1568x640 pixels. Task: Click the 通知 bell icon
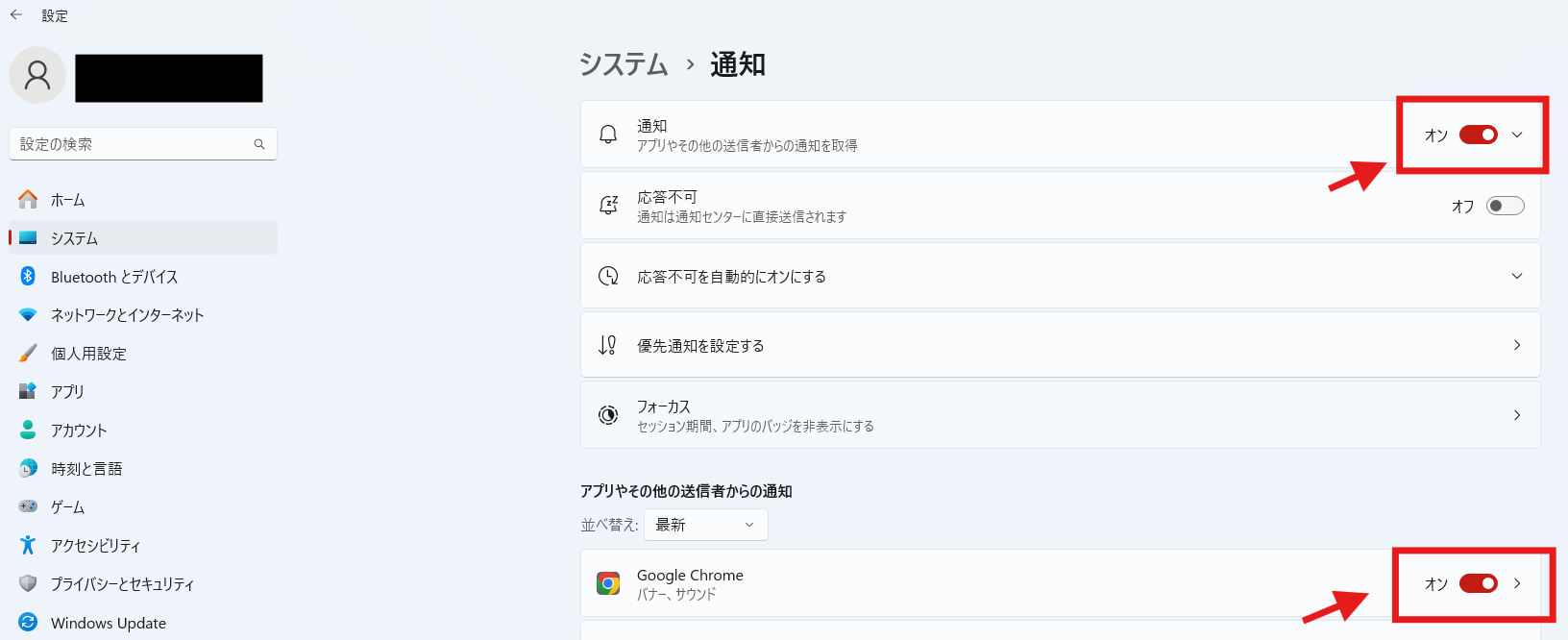point(608,135)
